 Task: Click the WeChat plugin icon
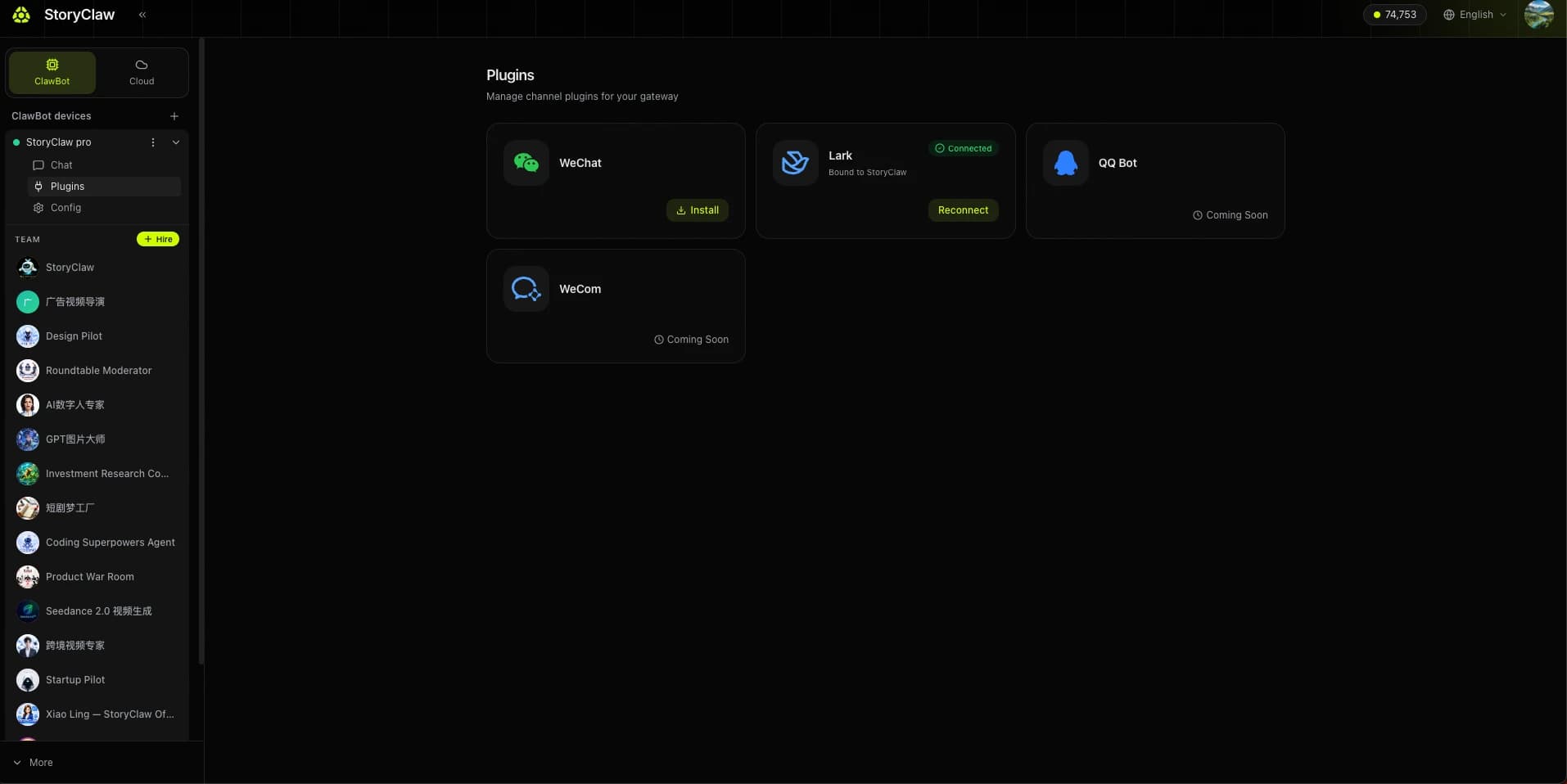click(x=526, y=163)
